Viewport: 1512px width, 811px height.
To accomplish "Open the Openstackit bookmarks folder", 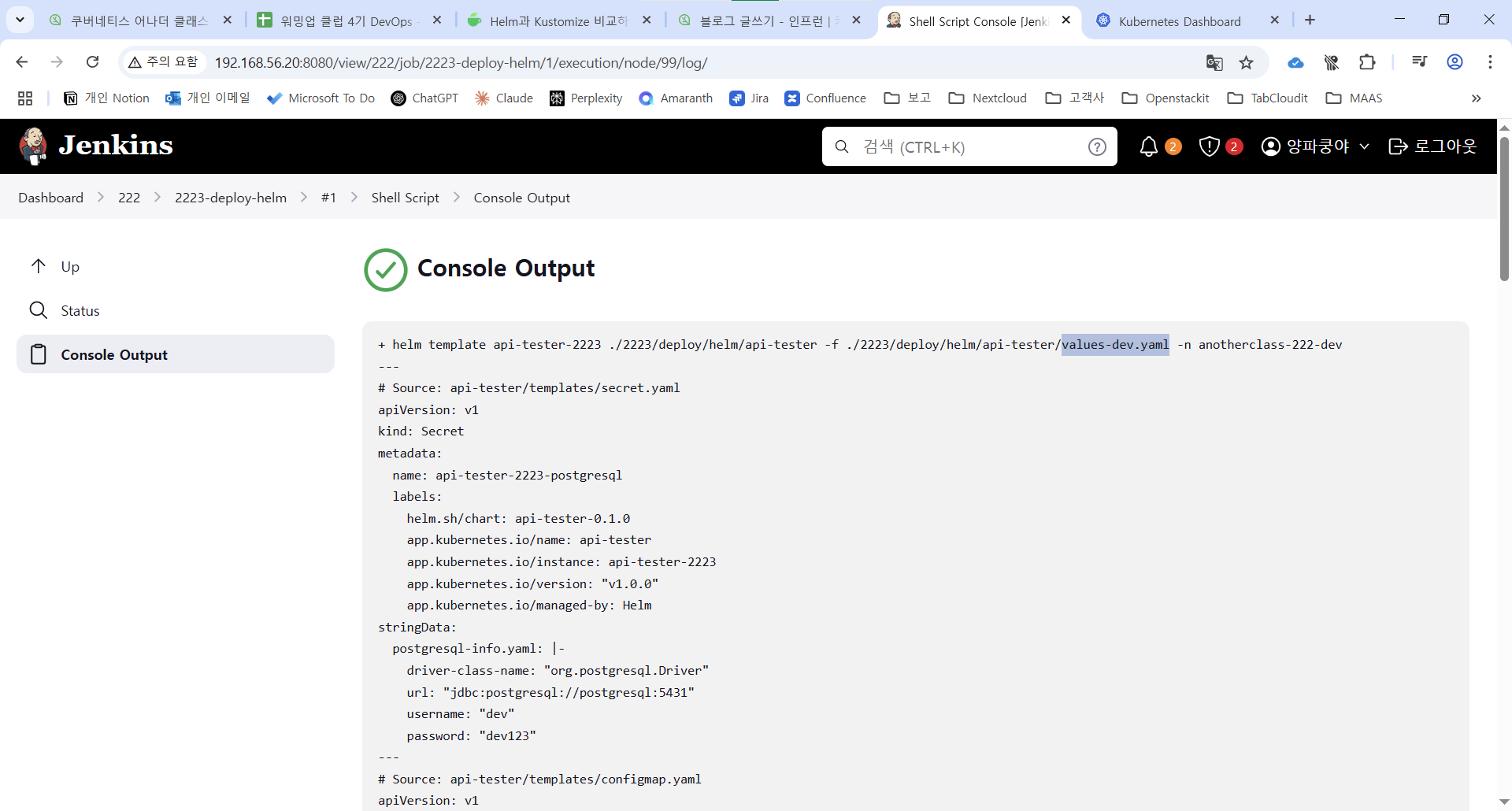I will pos(1165,98).
